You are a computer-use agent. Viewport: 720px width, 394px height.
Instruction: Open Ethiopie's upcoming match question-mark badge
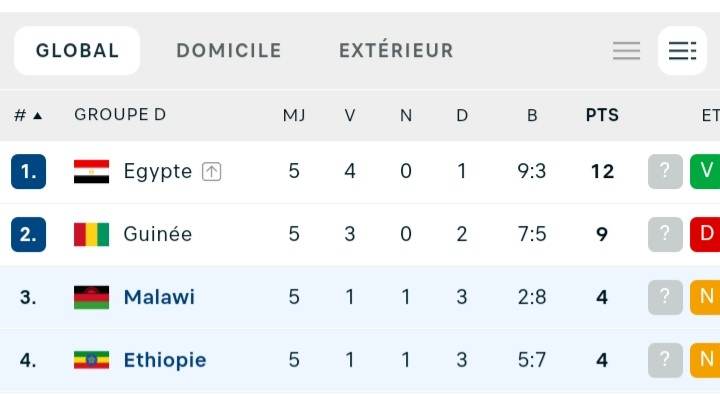coord(665,360)
